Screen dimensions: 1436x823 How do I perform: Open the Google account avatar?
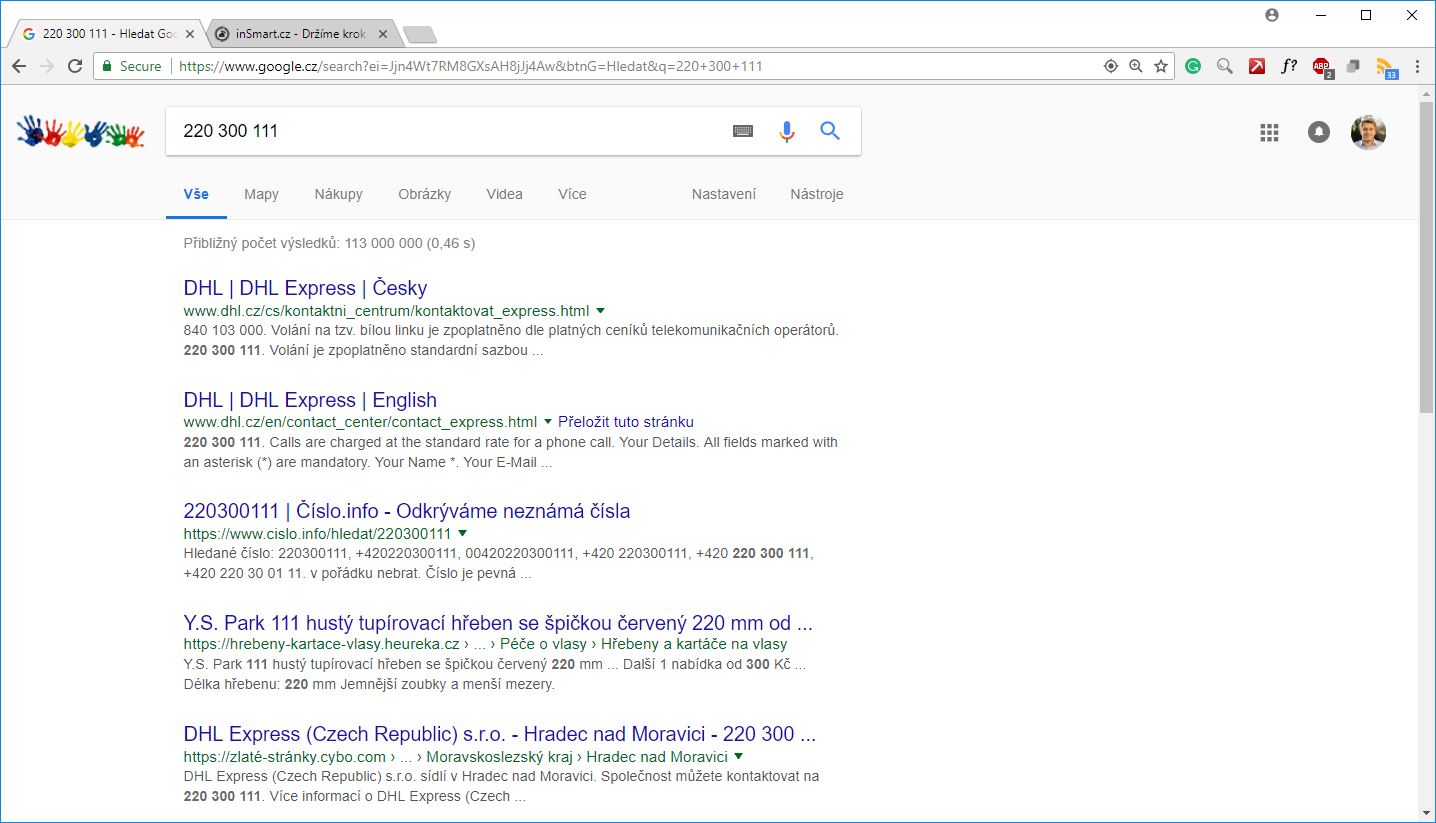coord(1368,132)
